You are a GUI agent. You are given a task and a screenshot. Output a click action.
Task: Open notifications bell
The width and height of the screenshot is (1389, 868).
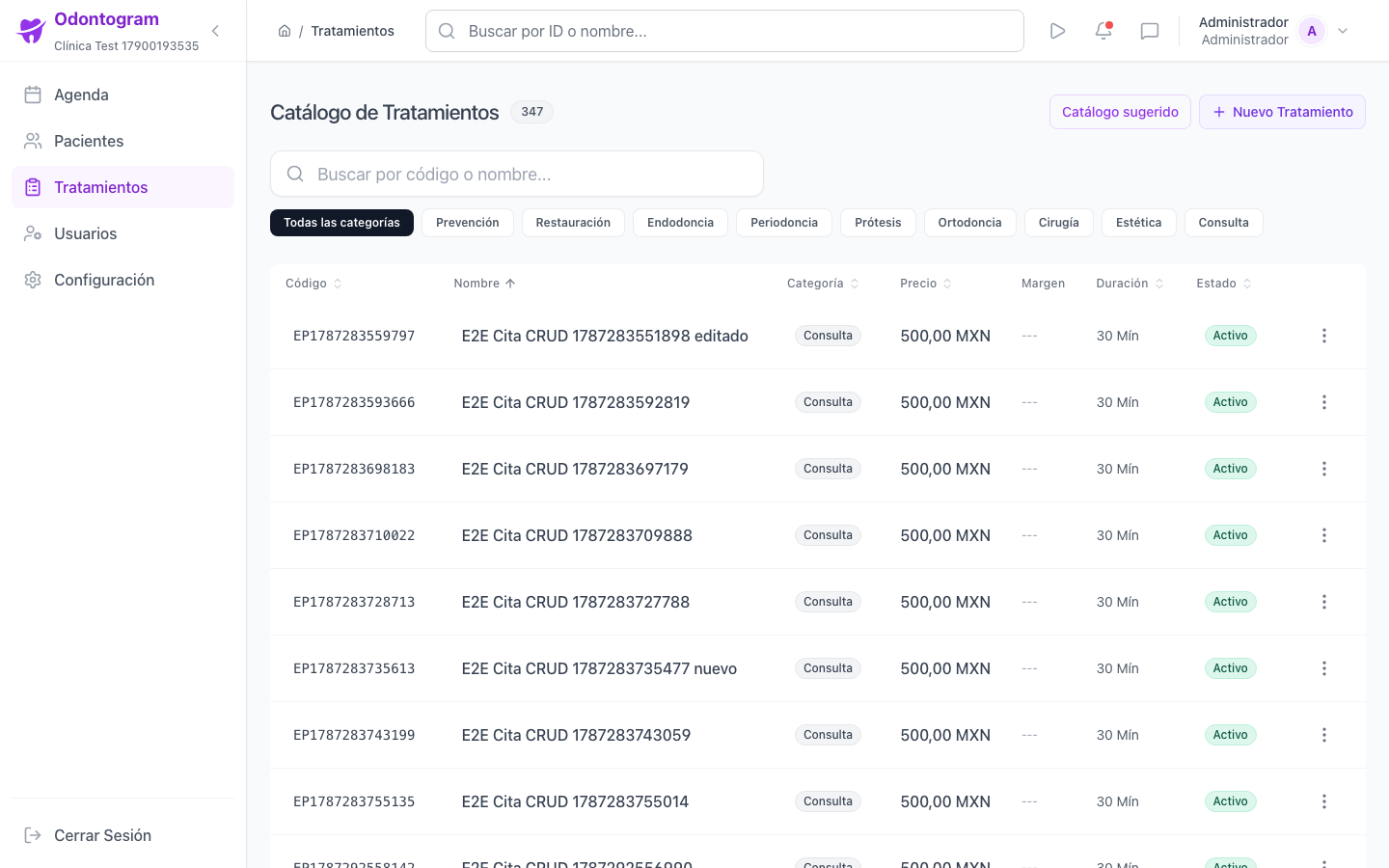click(1103, 31)
